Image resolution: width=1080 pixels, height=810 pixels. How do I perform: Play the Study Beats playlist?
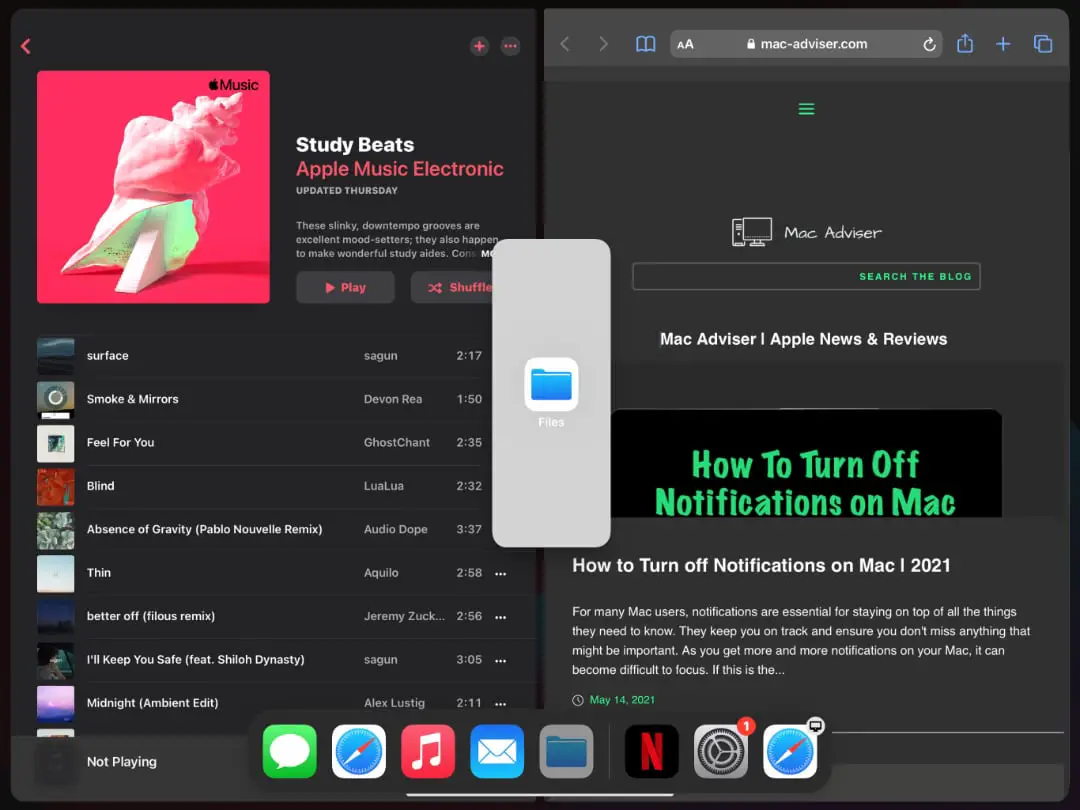[x=345, y=287]
